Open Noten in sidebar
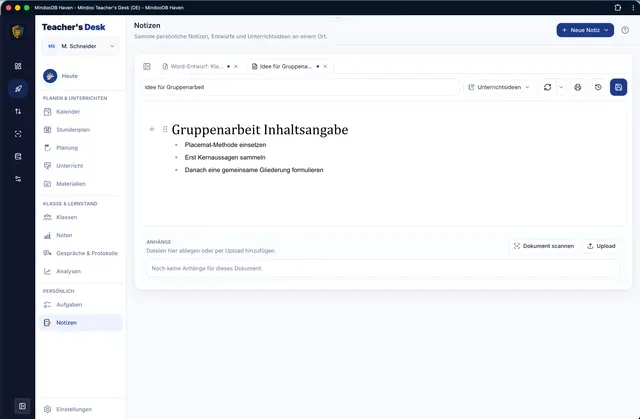 [x=81, y=235]
